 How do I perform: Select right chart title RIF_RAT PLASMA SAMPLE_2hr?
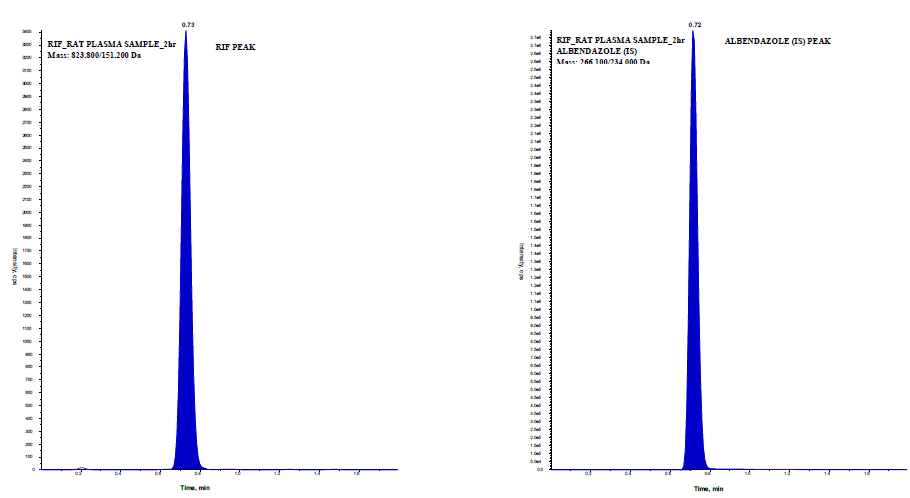pyautogui.click(x=620, y=39)
